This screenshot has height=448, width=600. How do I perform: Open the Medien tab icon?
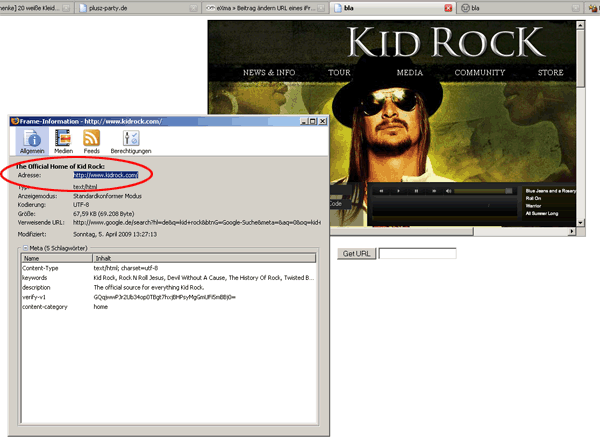pos(63,142)
